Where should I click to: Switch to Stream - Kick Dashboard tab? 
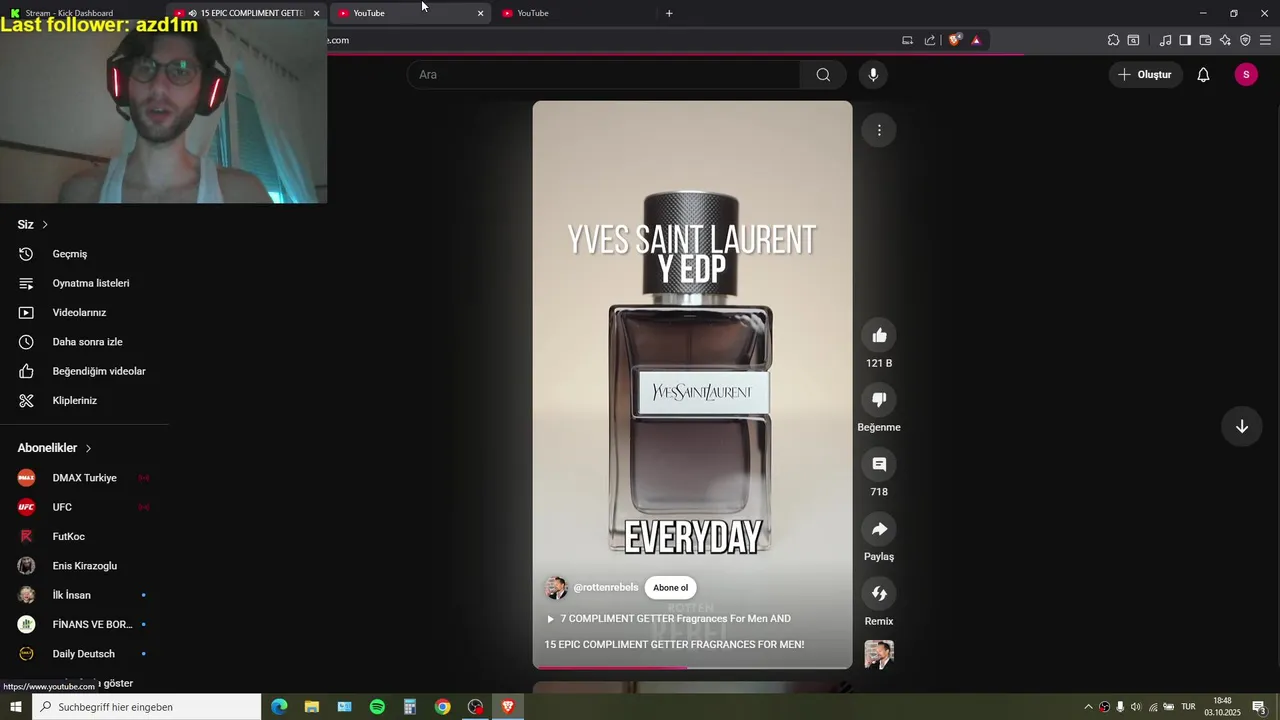[x=83, y=13]
